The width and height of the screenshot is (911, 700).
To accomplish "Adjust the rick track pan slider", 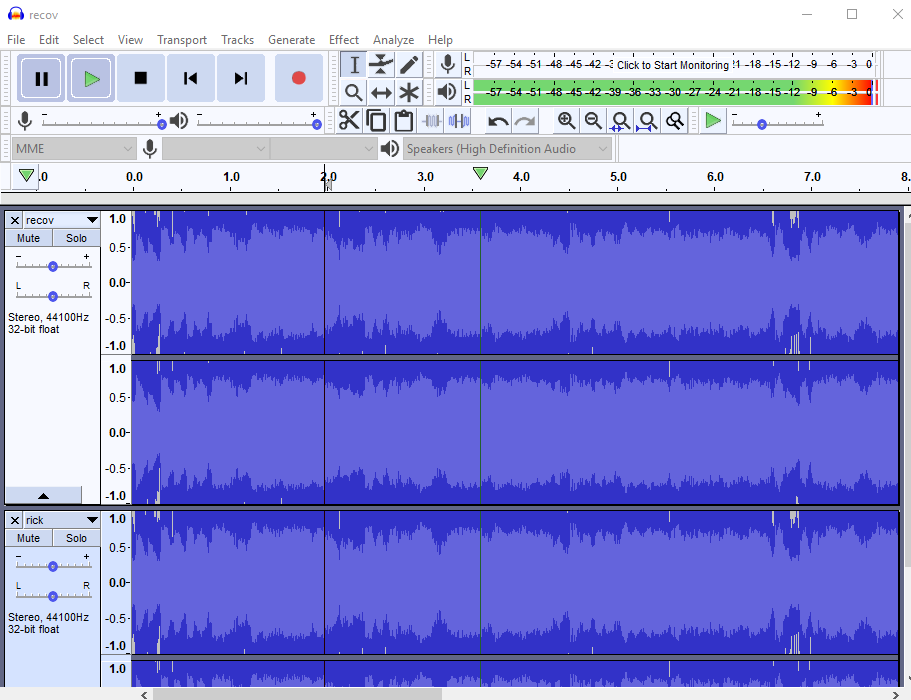I will click(53, 596).
